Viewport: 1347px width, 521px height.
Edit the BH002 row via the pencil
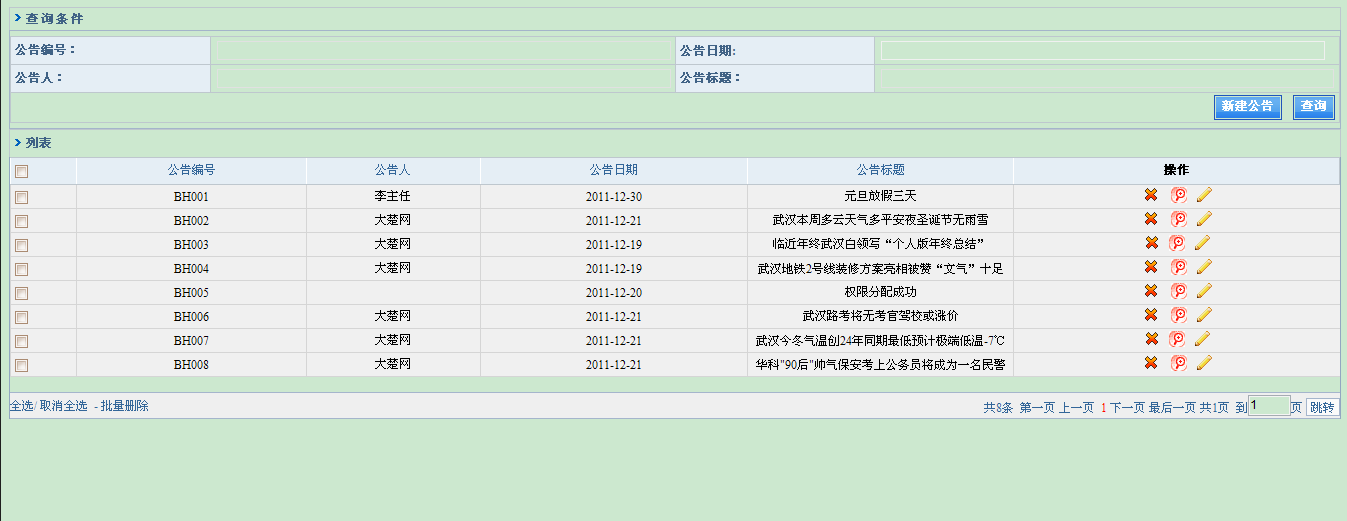click(x=1203, y=219)
